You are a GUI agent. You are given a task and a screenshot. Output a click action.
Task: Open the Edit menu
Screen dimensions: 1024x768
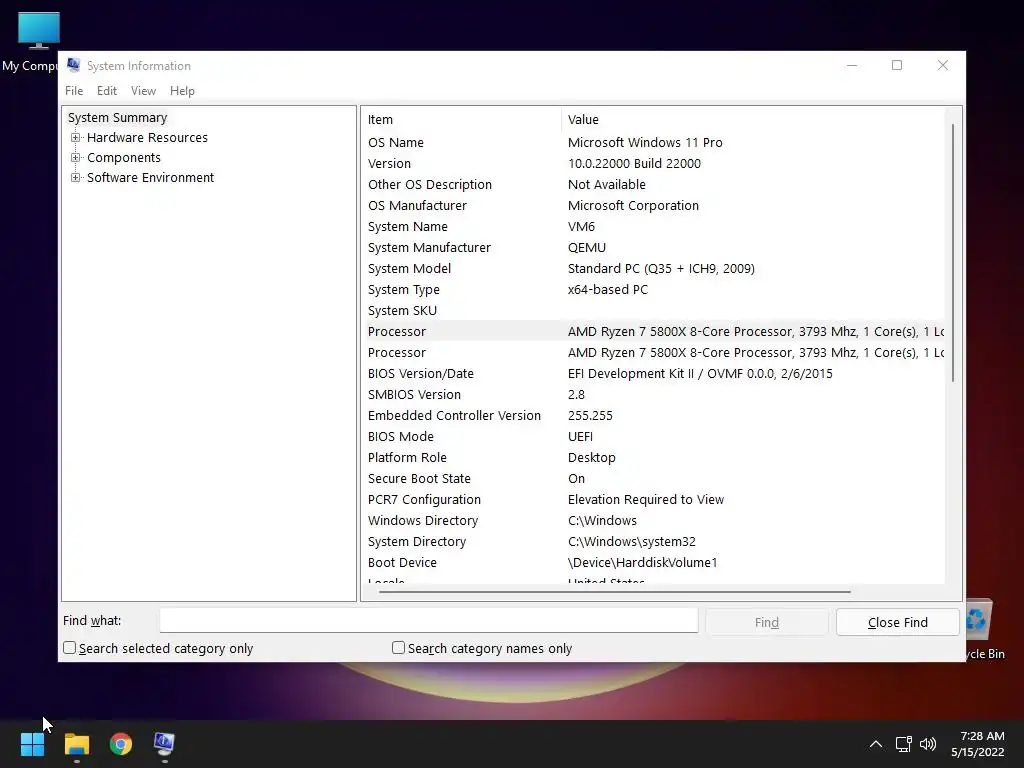point(106,91)
